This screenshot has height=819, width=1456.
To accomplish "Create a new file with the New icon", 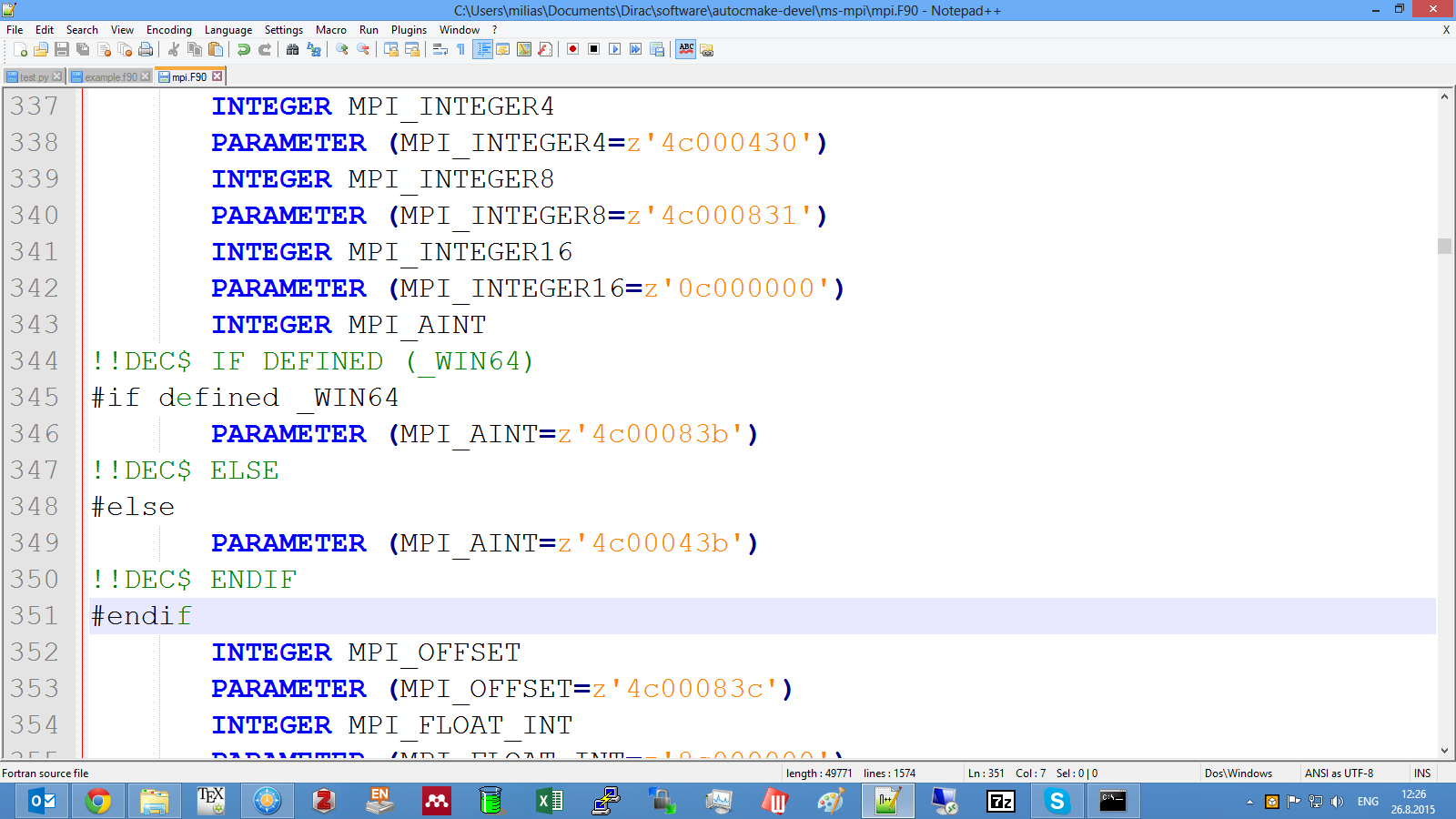I will pos(20,49).
